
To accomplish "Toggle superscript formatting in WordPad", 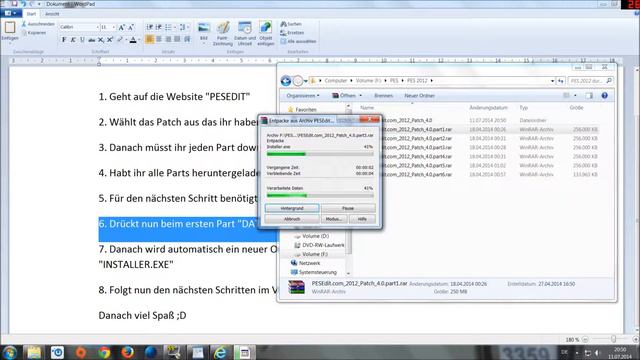I will pyautogui.click(x=110, y=40).
